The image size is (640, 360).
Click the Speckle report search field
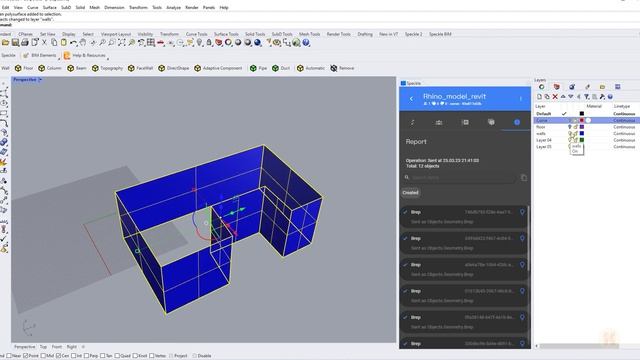(x=460, y=178)
